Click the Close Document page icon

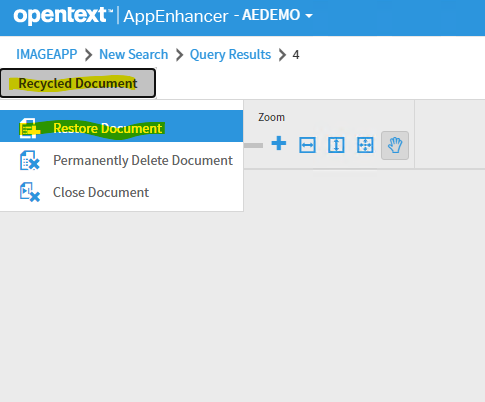click(x=30, y=192)
